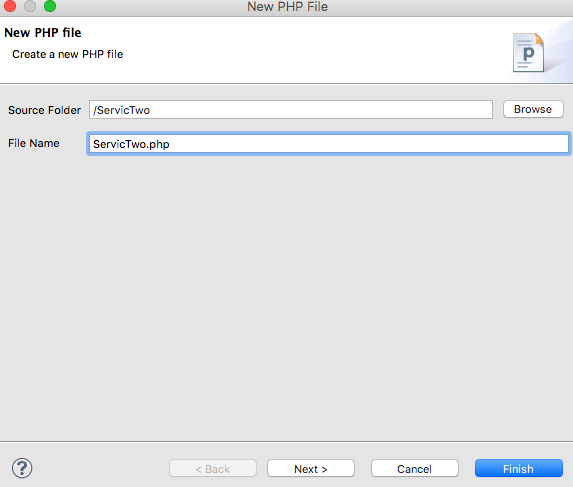Click the empty gray area below File Name

coord(286,292)
